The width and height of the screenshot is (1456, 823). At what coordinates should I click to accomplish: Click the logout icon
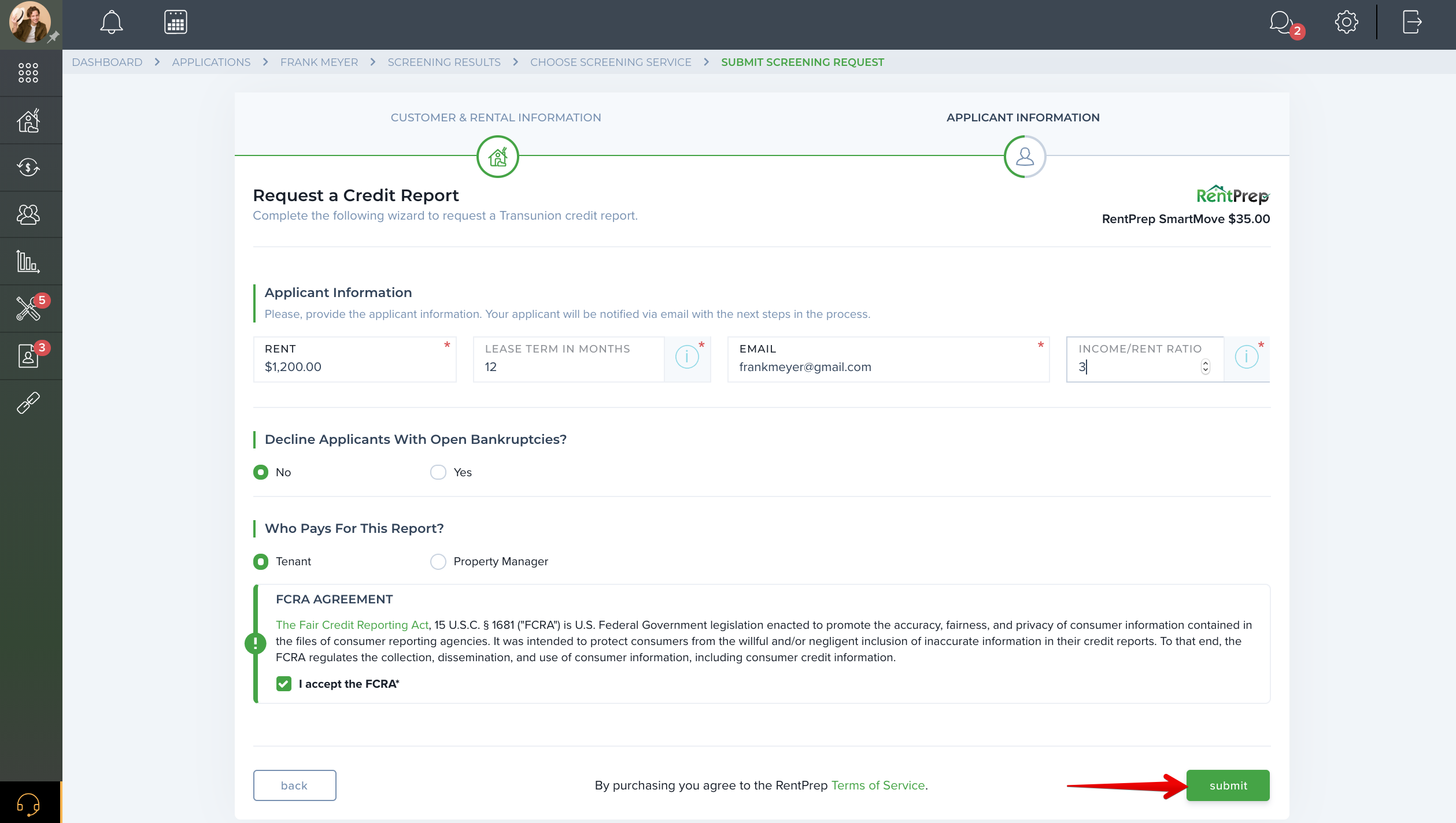pos(1411,23)
